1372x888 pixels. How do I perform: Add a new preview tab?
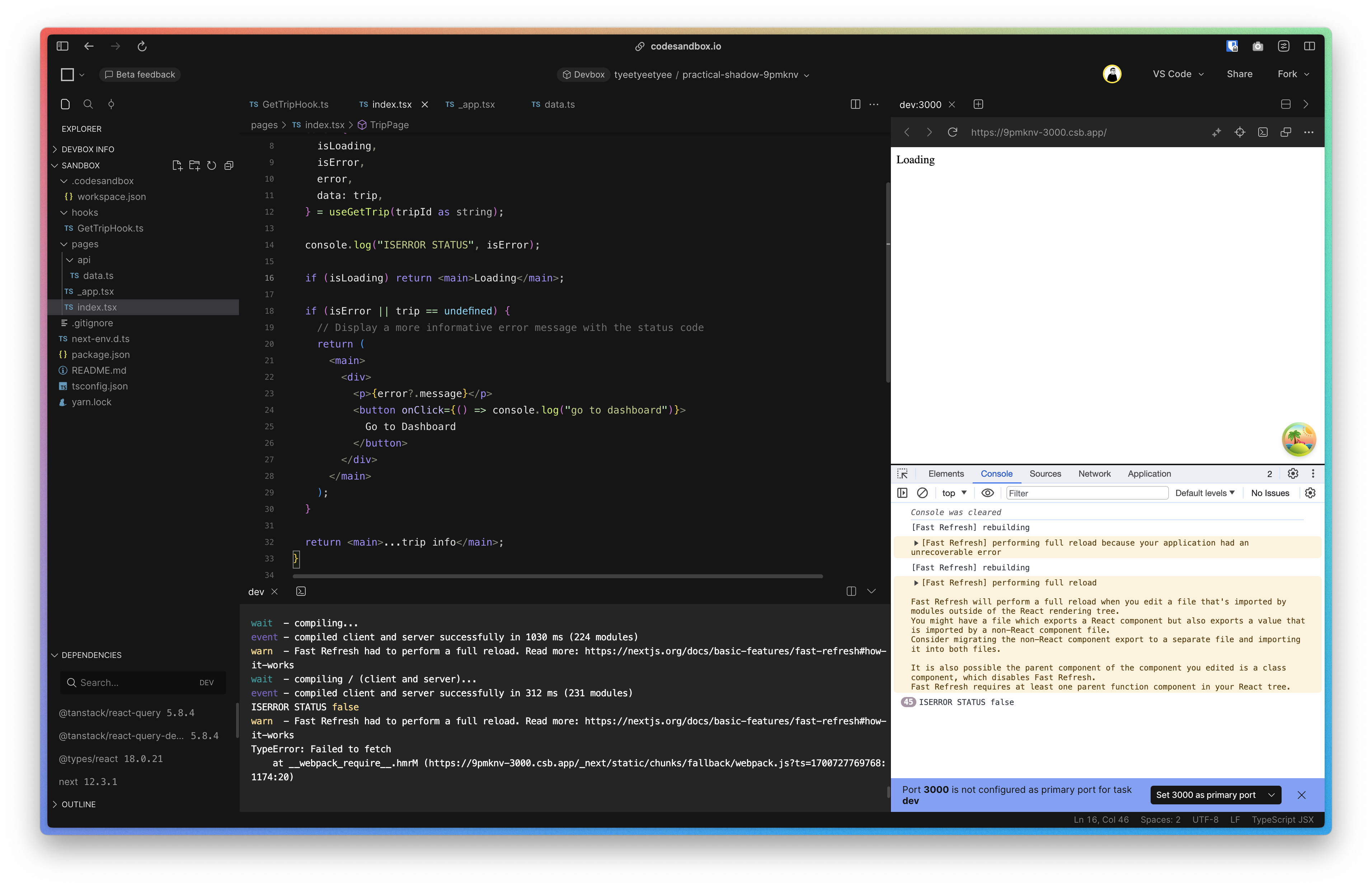(x=978, y=104)
